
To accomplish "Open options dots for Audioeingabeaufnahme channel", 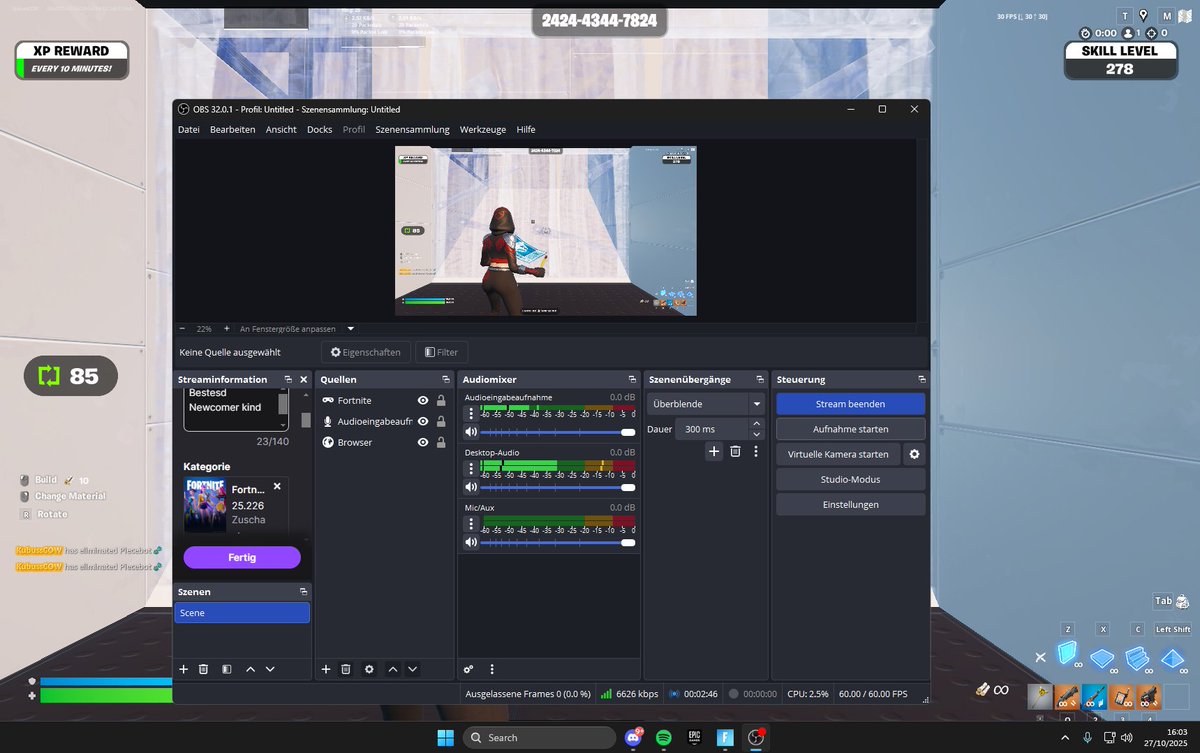I will [x=471, y=413].
